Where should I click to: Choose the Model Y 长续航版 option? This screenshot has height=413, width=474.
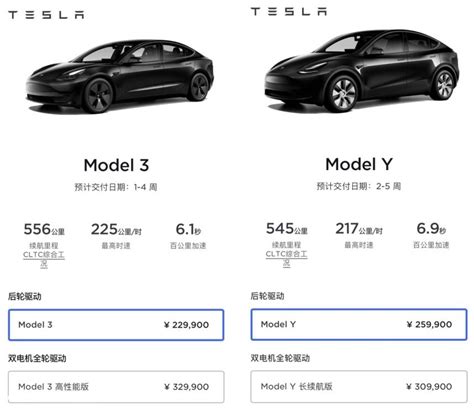click(x=359, y=386)
